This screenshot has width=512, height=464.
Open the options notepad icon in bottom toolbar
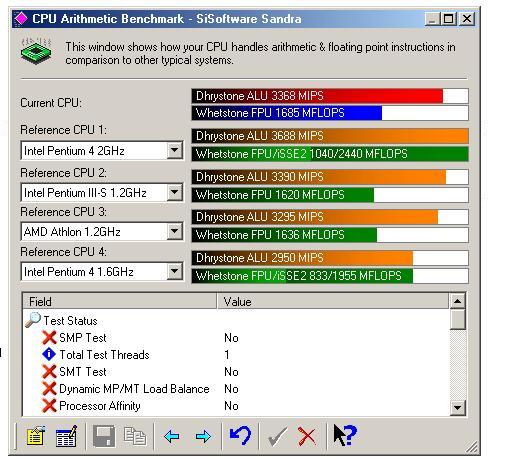click(x=36, y=436)
